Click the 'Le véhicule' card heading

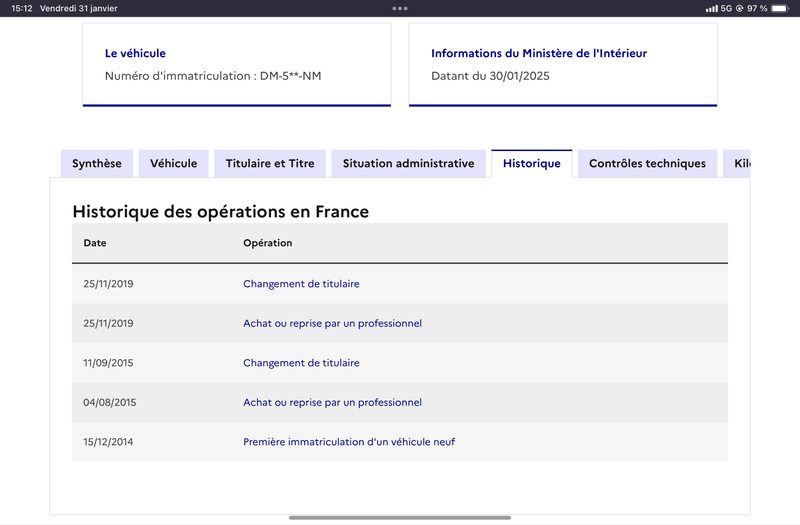pos(135,53)
